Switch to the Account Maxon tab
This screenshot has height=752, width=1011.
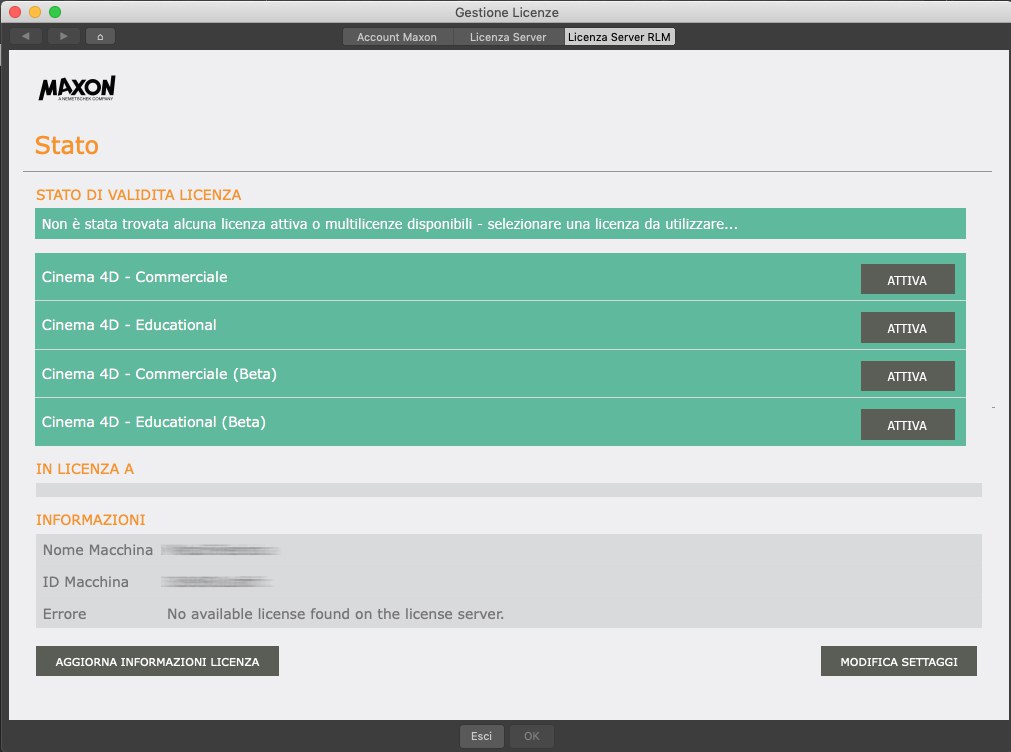coord(397,37)
